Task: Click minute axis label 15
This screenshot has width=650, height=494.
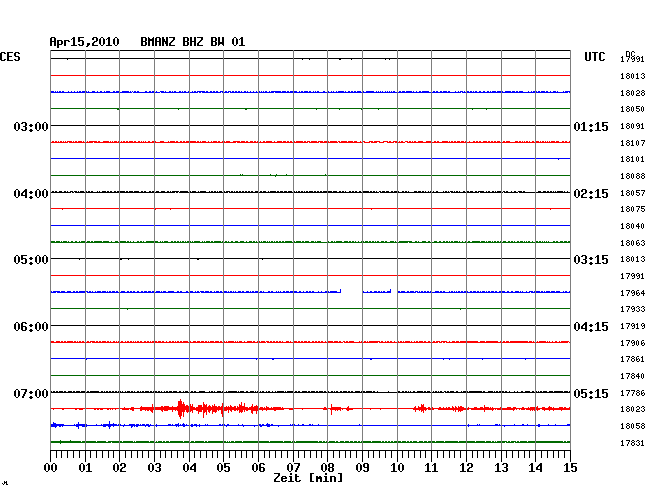Action: 570,467
